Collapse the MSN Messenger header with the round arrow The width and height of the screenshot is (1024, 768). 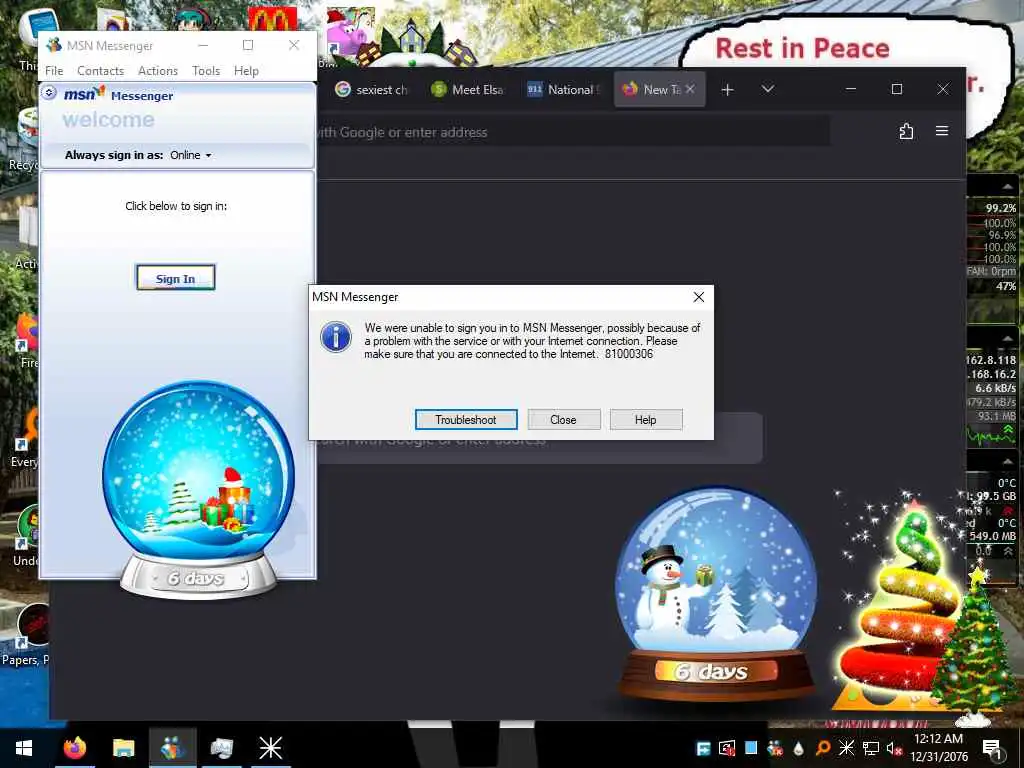[x=49, y=93]
